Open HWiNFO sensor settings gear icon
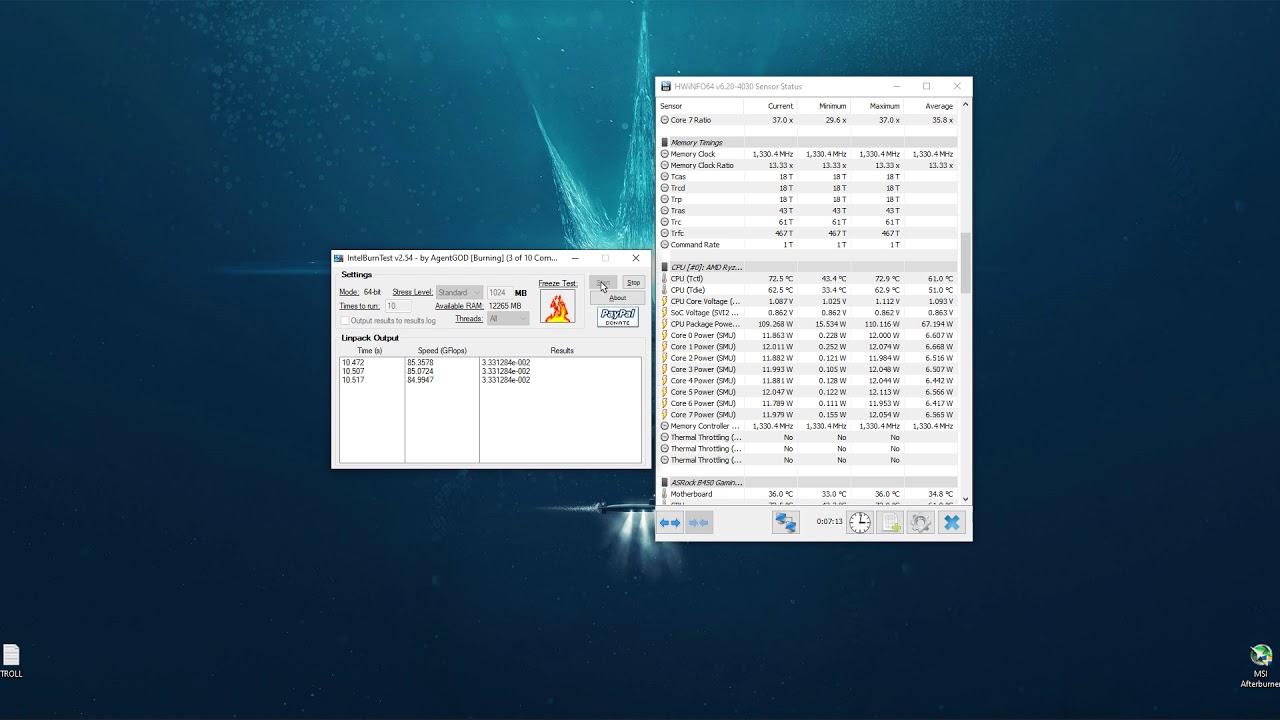1280x720 pixels. point(920,522)
